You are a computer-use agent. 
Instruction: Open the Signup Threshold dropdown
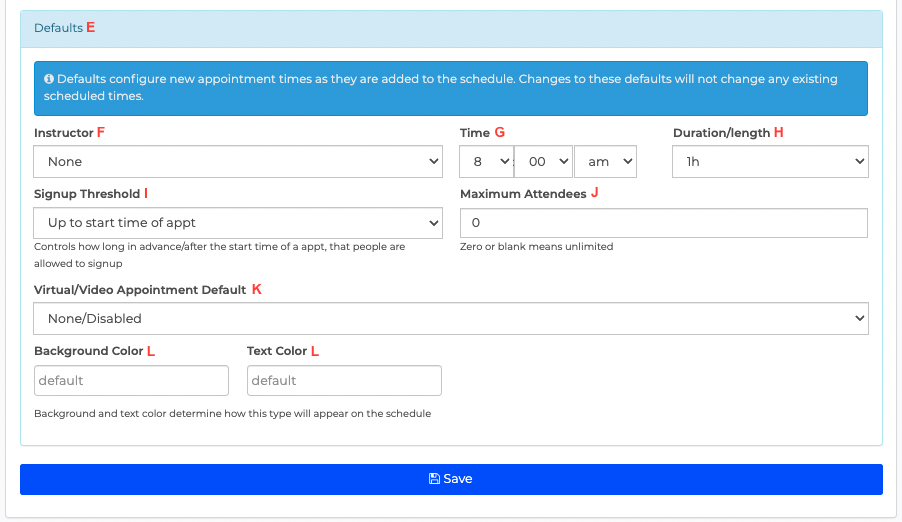pyautogui.click(x=238, y=223)
